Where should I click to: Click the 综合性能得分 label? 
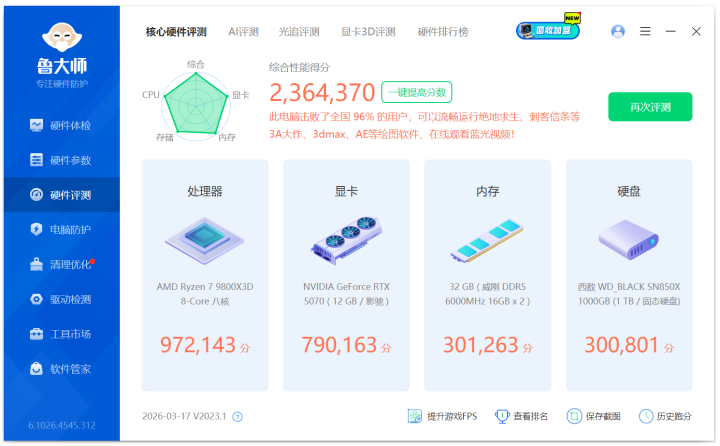(299, 68)
